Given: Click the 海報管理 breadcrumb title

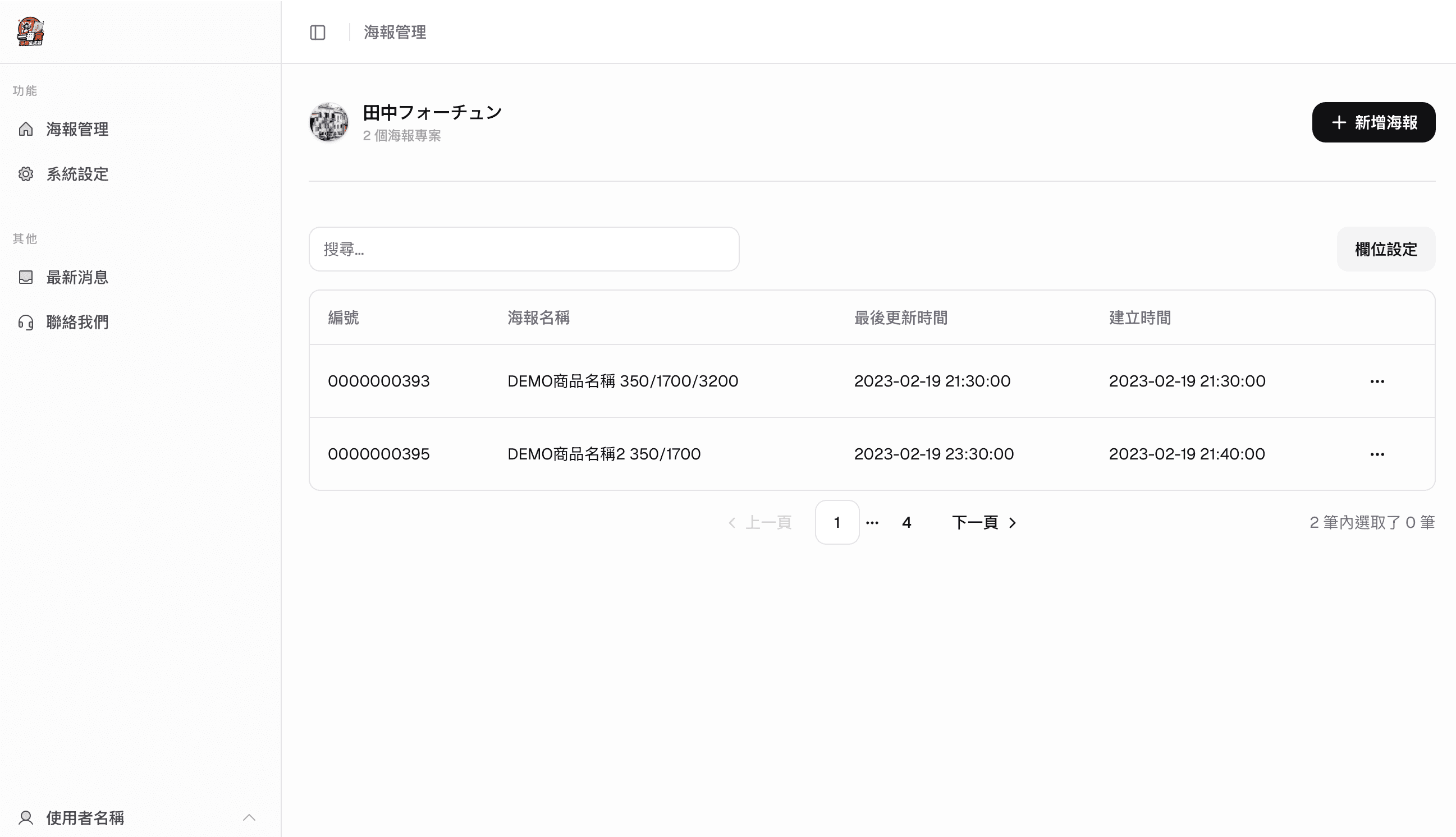Looking at the screenshot, I should [x=395, y=32].
